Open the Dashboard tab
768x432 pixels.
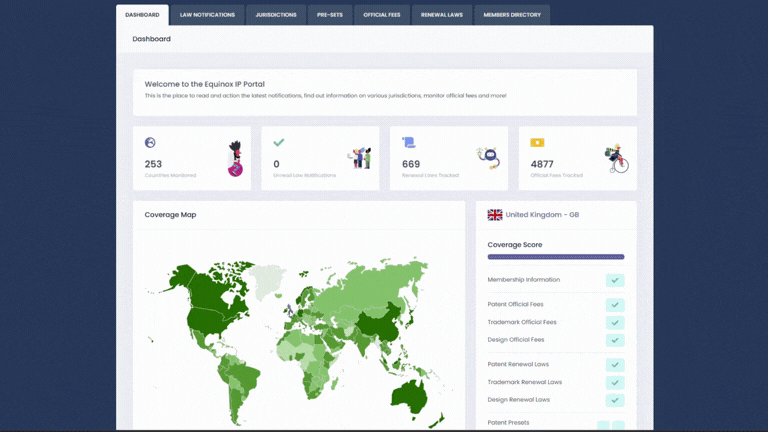pyautogui.click(x=142, y=15)
